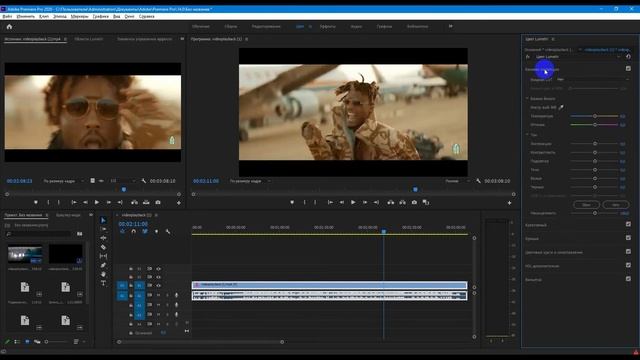Open the Маркеры menu
The height and width of the screenshot is (360, 640).
click(79, 17)
